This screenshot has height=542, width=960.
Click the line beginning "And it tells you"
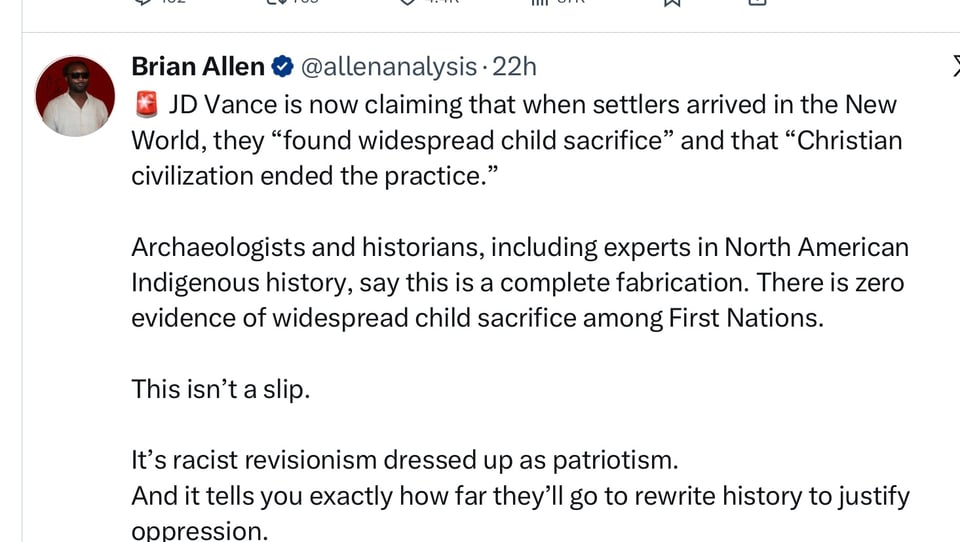pos(520,496)
